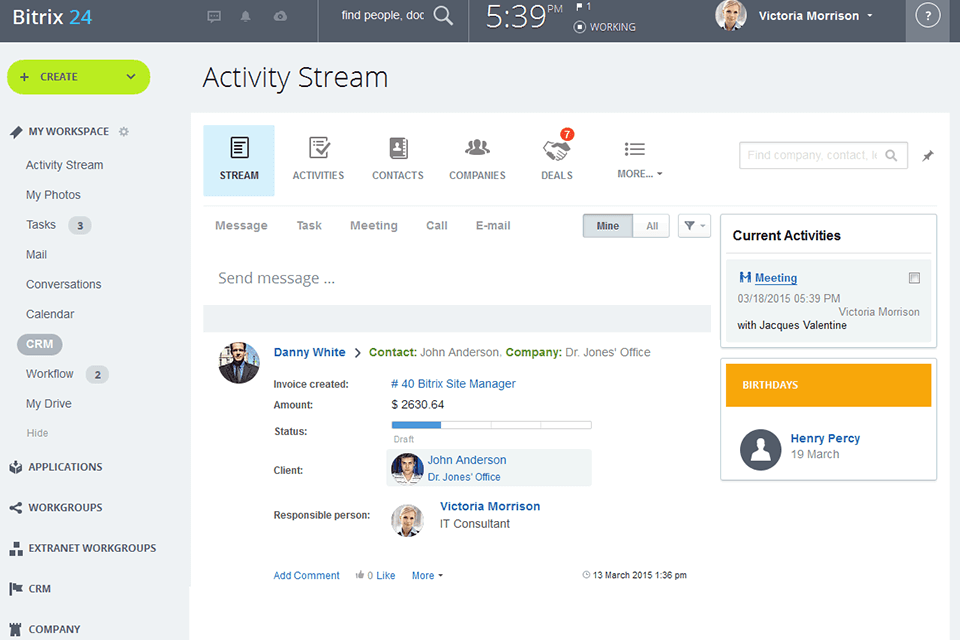Open Activity Stream in left menu
Viewport: 960px width, 640px height.
point(64,165)
